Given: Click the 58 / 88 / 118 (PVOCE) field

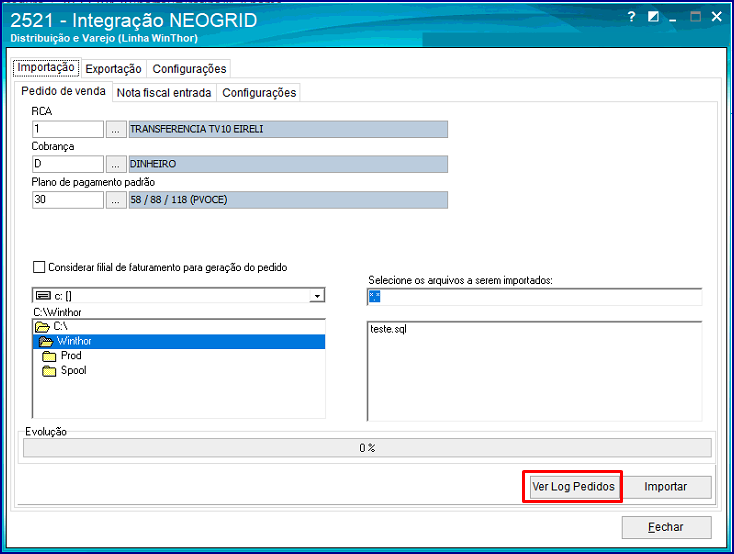Looking at the screenshot, I should click(288, 200).
